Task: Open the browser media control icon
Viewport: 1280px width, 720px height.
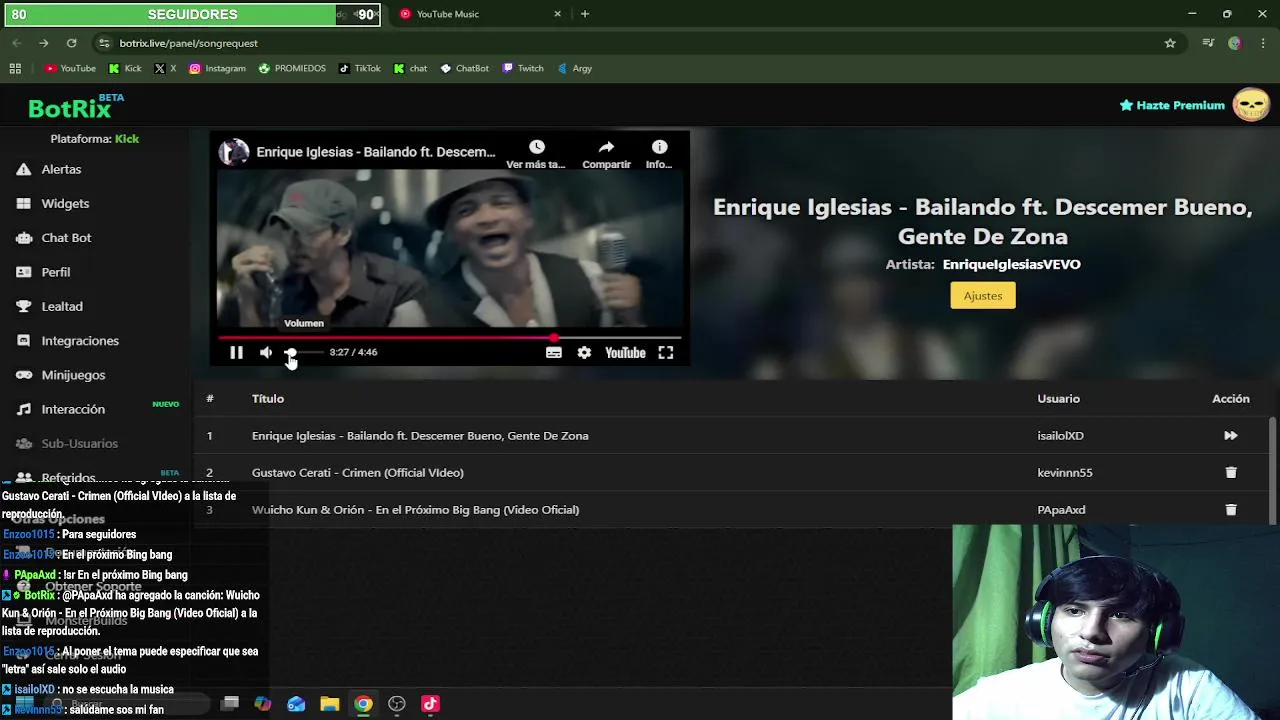Action: [x=1208, y=43]
